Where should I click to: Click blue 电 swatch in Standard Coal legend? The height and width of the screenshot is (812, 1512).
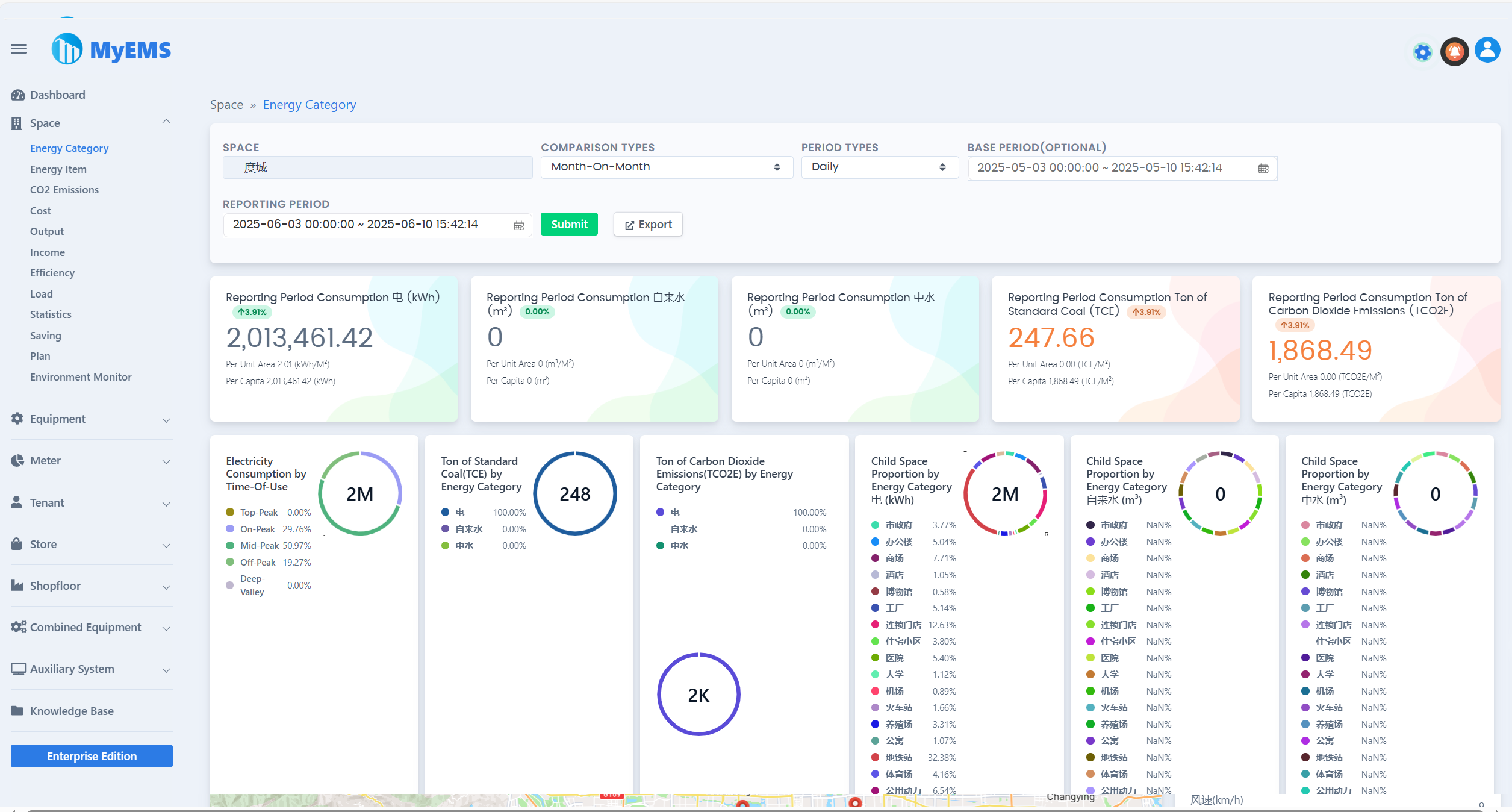(446, 513)
